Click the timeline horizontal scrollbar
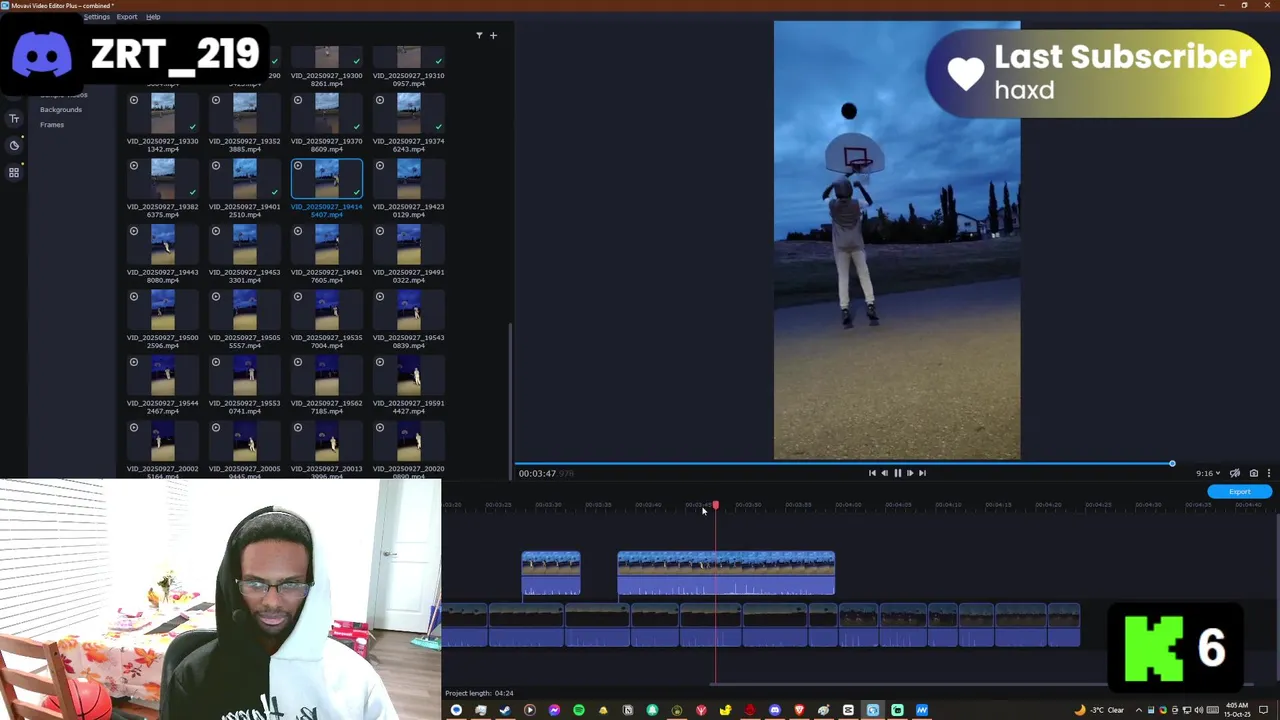1280x720 pixels. coord(980,685)
